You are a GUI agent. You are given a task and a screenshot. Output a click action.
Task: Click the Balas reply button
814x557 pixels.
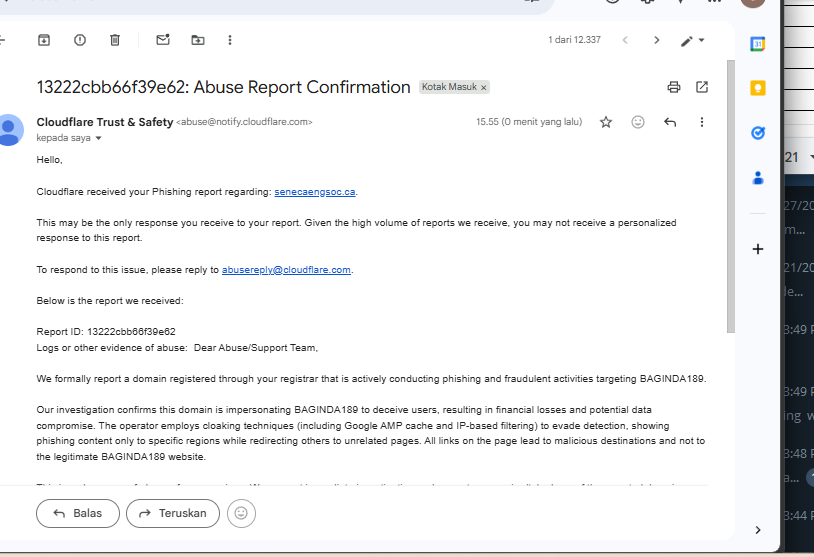coord(78,513)
